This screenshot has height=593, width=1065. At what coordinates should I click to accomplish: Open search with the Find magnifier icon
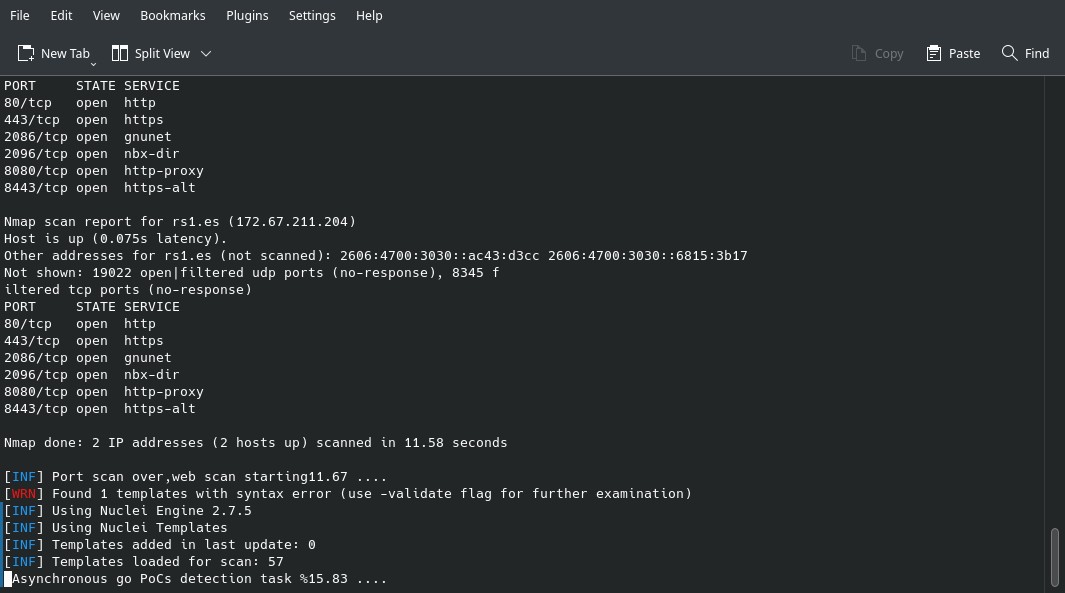(1009, 53)
